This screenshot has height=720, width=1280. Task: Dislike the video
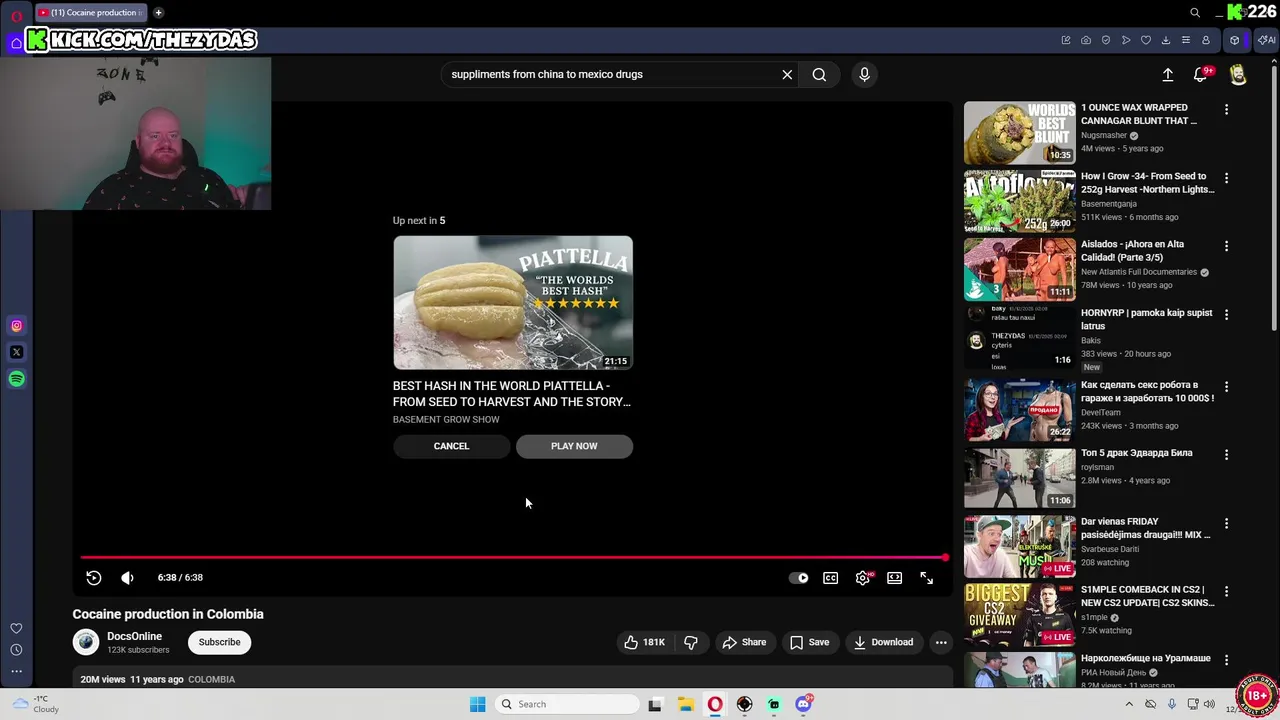click(x=691, y=642)
